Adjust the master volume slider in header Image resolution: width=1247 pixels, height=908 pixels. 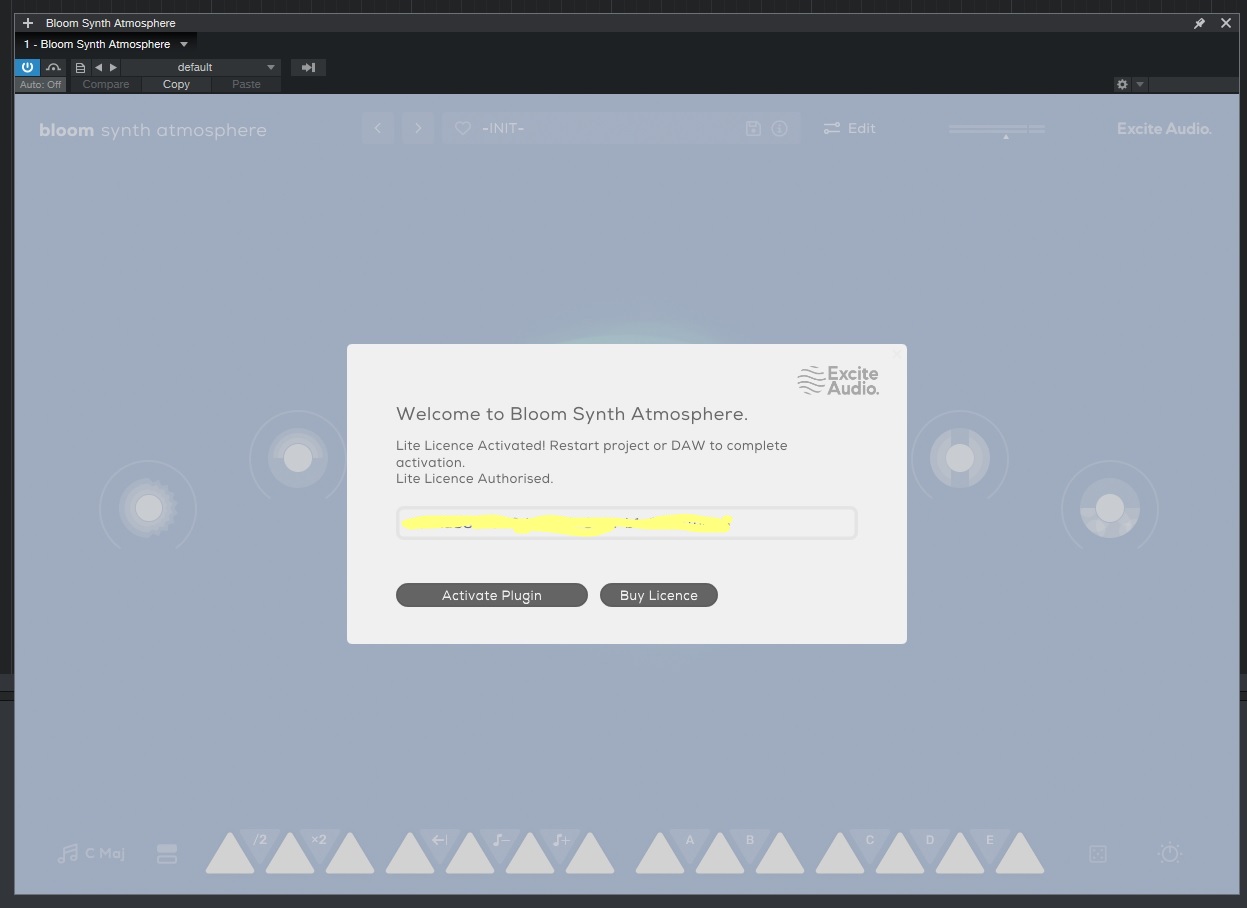click(997, 129)
